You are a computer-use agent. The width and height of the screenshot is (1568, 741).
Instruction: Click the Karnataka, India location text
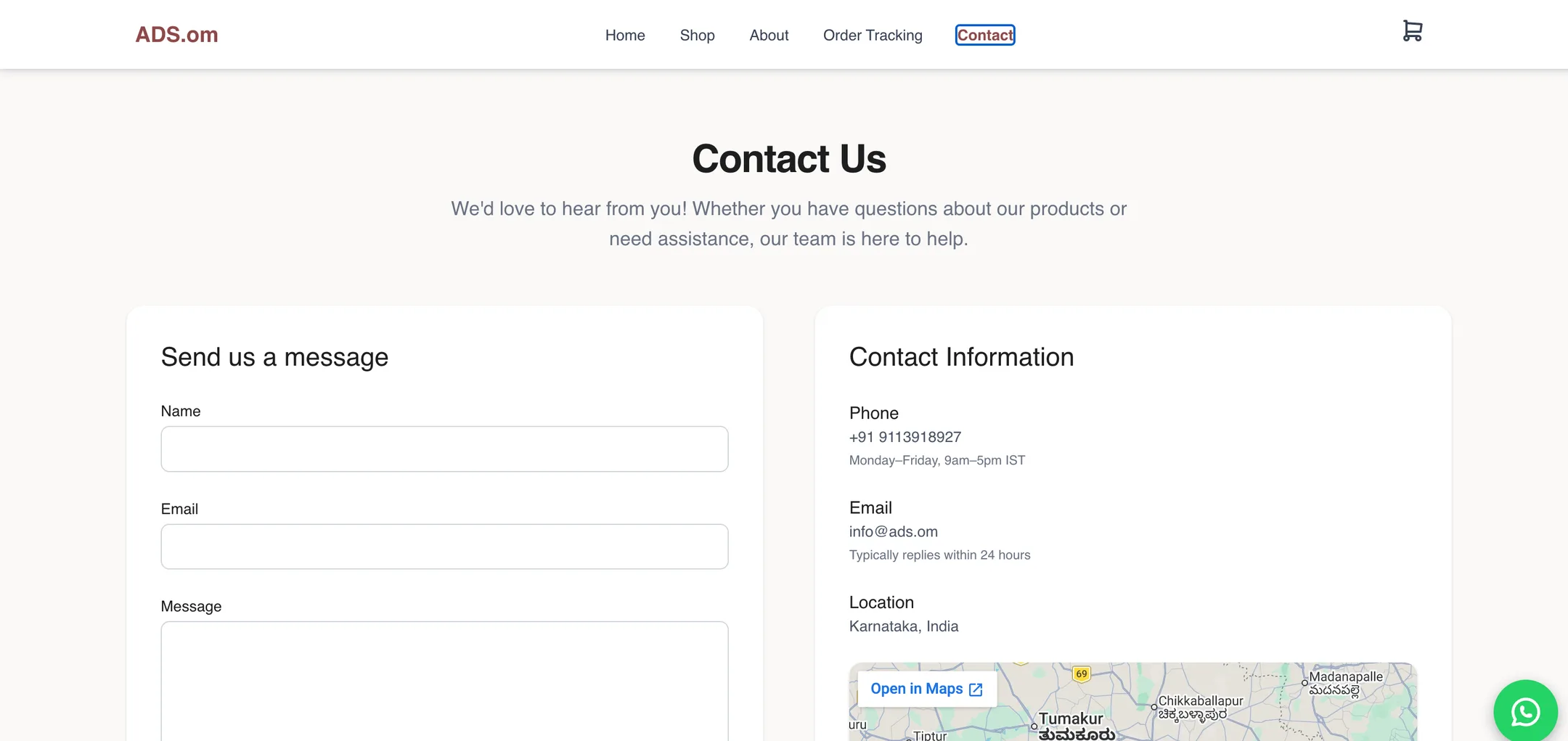pos(904,626)
